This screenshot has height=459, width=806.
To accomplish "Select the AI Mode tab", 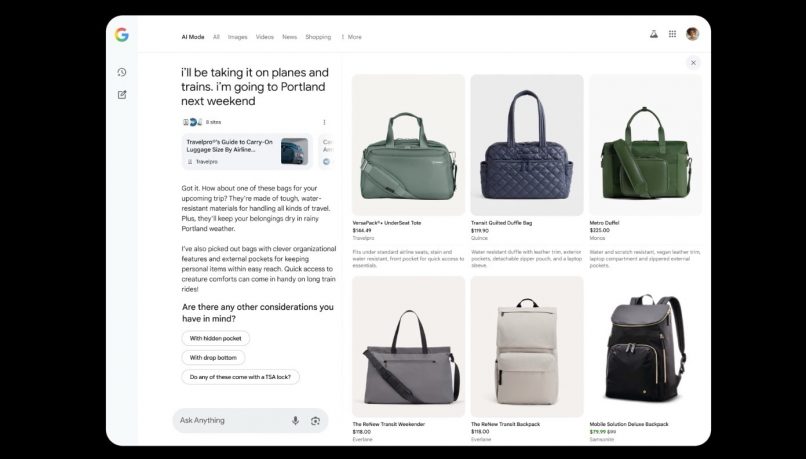I will click(x=193, y=37).
